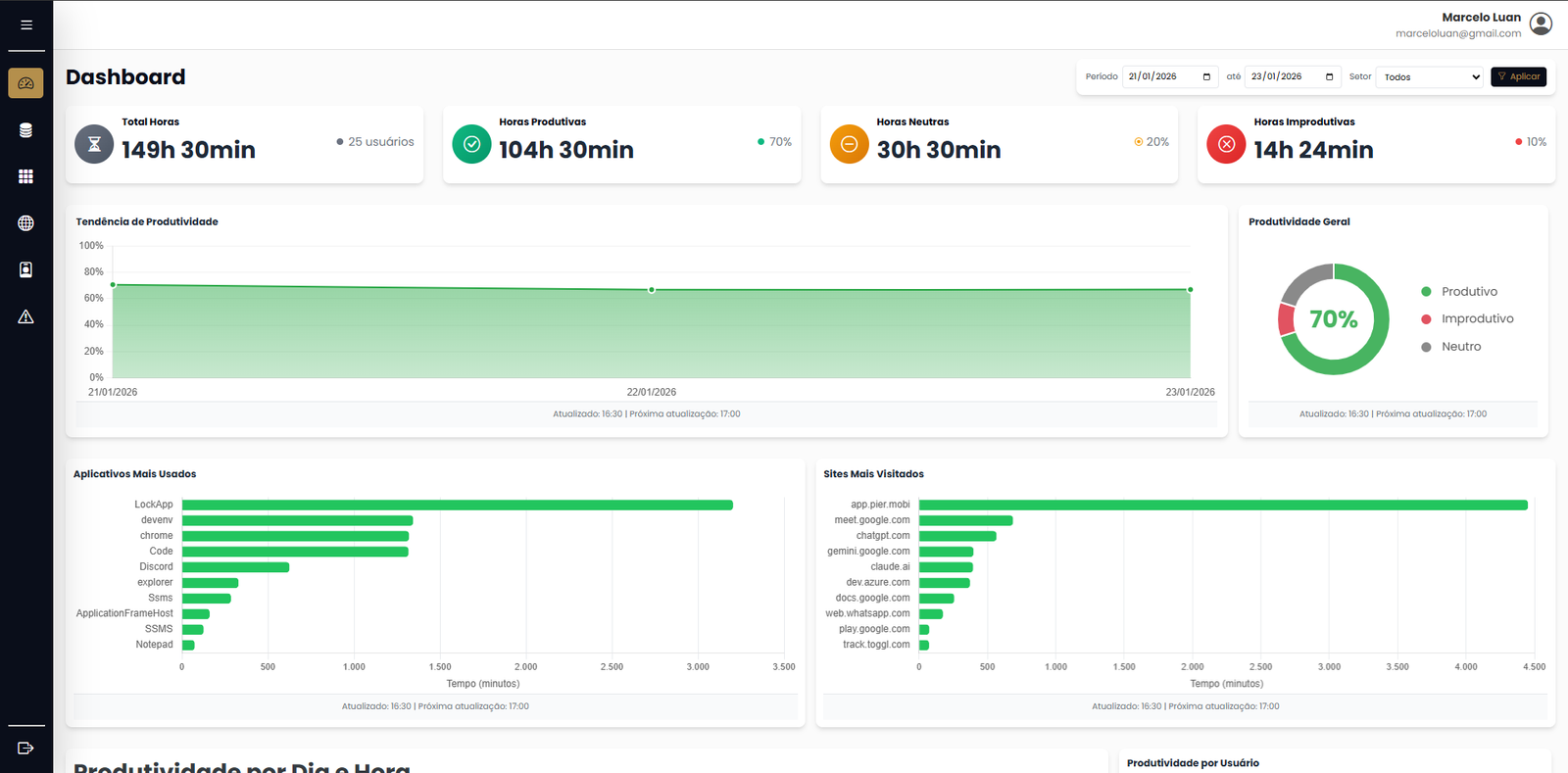This screenshot has width=1568, height=773.
Task: Expand the Setor dropdown showing Todos
Action: coord(1431,77)
